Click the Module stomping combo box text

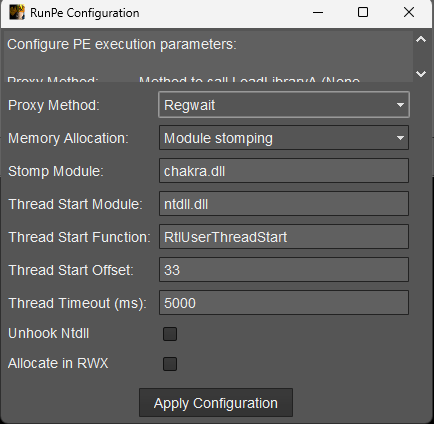(x=218, y=138)
